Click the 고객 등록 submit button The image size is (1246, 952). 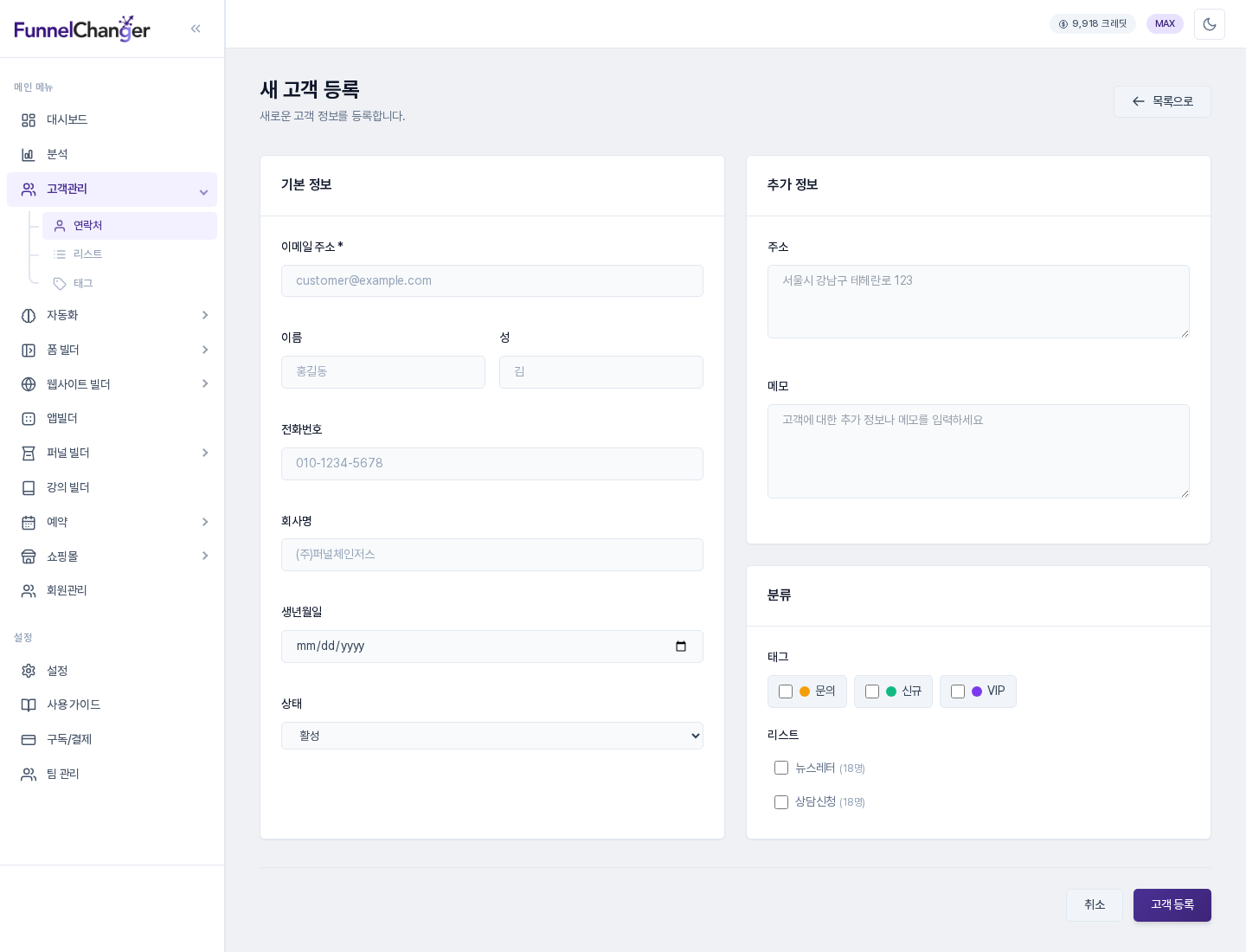(x=1172, y=905)
